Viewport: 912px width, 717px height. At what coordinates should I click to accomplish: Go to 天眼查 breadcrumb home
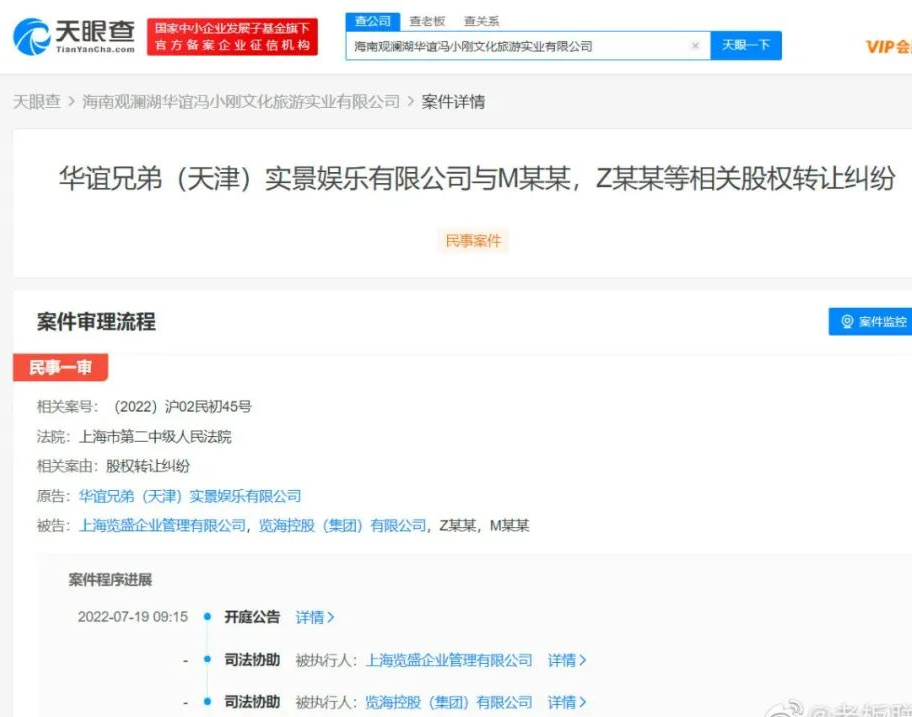click(x=37, y=101)
